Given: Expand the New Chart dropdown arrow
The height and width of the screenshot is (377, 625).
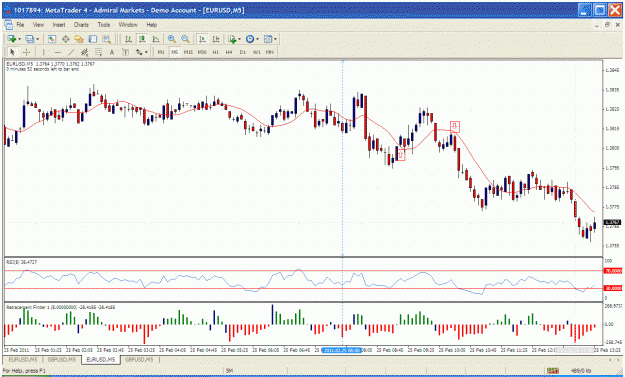Looking at the screenshot, I should pyautogui.click(x=19, y=39).
